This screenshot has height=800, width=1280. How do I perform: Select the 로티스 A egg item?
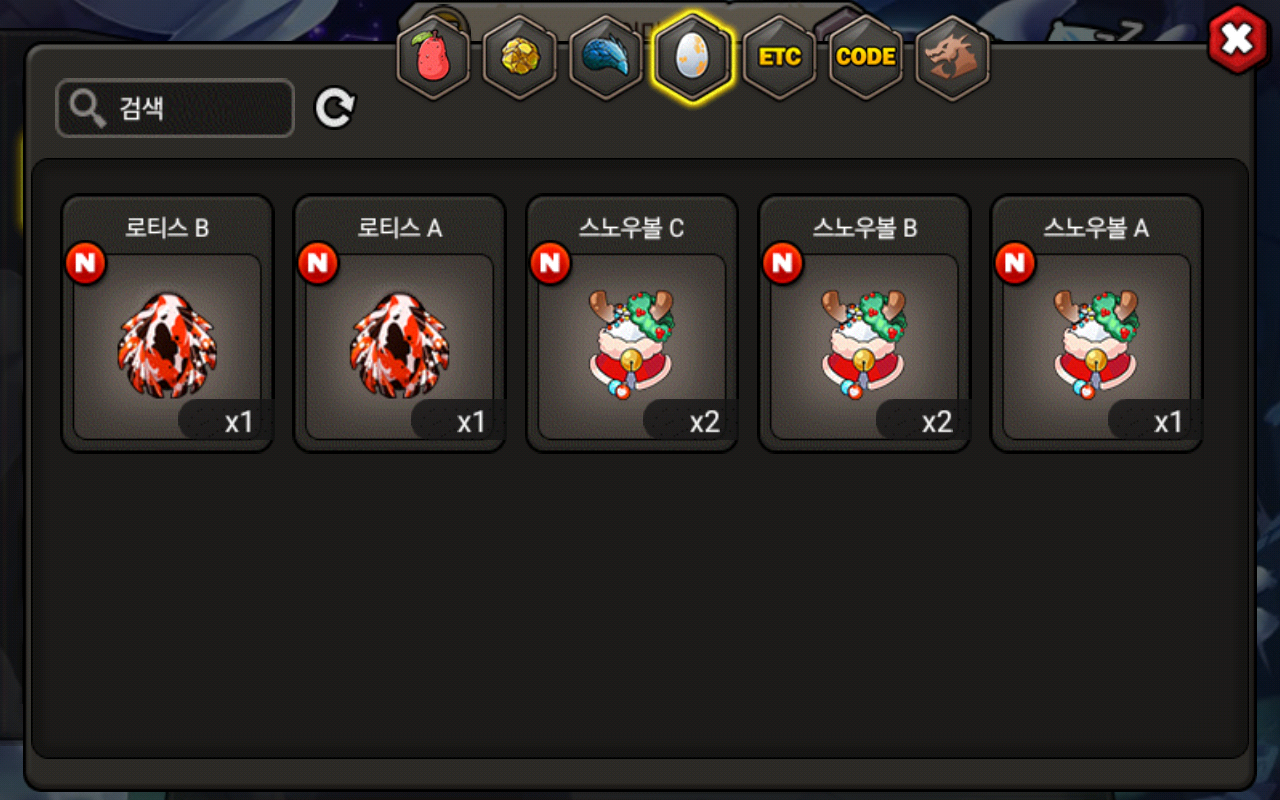pyautogui.click(x=399, y=323)
